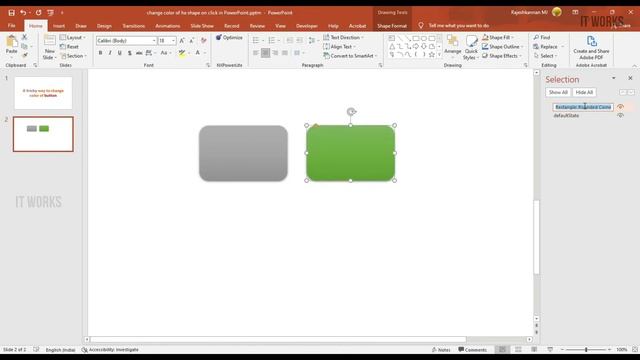Click the text highlight color marker
640x360 pixels.
coord(182,53)
